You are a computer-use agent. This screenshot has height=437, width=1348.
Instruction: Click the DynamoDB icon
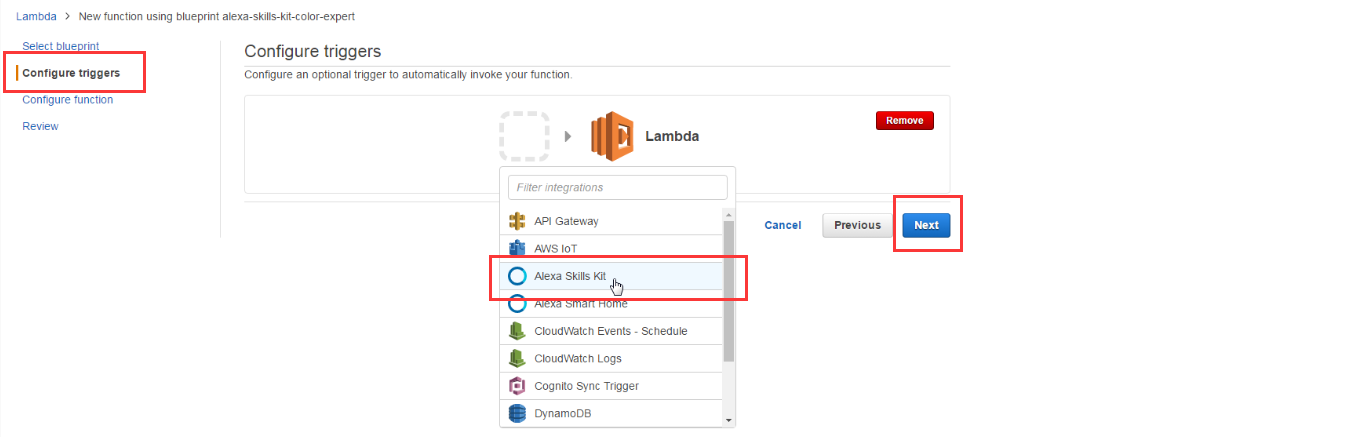pyautogui.click(x=517, y=413)
